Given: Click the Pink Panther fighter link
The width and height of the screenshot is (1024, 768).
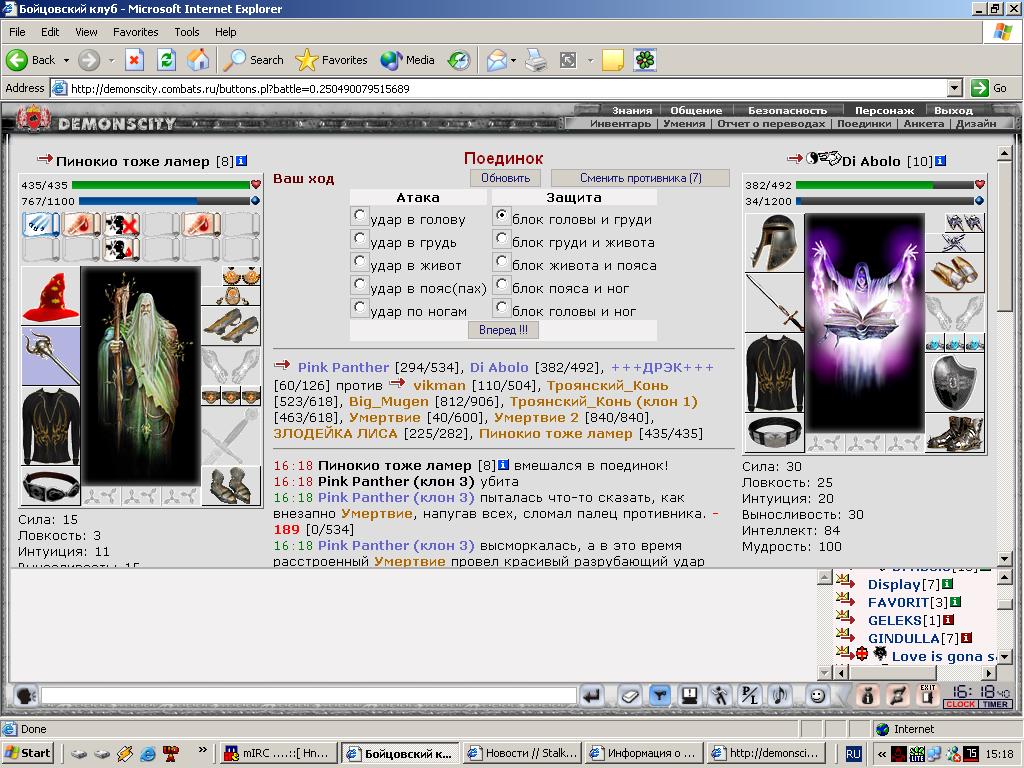Looking at the screenshot, I should [344, 367].
